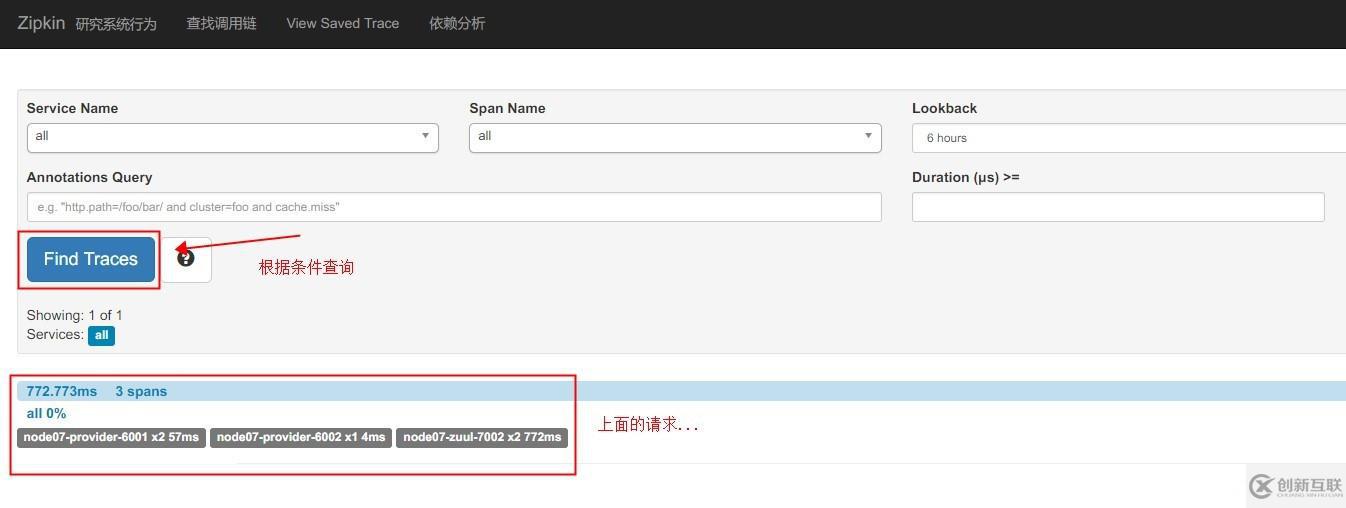The width and height of the screenshot is (1346, 508).
Task: Click the 'Service Name' label
Action: point(72,108)
